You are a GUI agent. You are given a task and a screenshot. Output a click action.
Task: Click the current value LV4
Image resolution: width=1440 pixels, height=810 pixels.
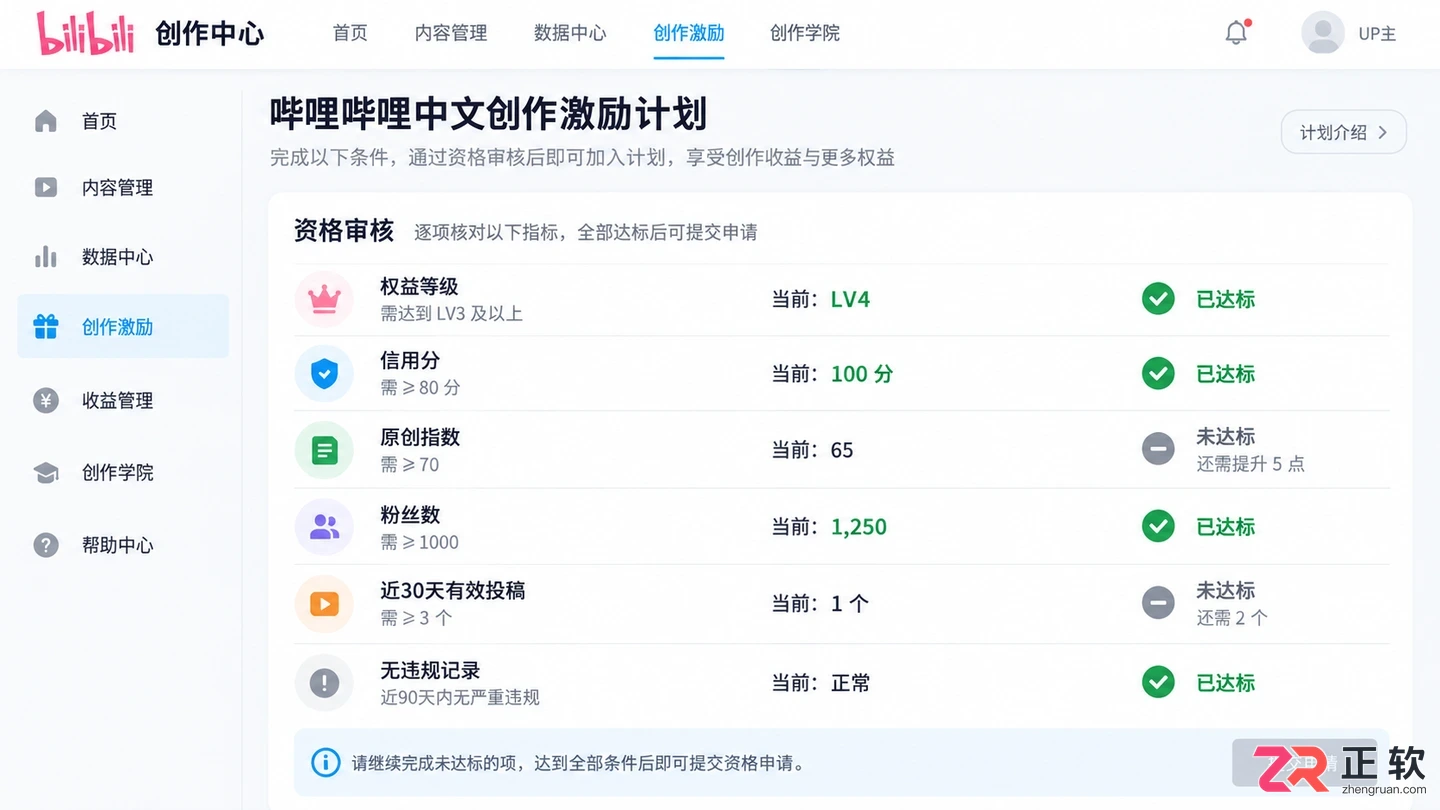tap(851, 299)
